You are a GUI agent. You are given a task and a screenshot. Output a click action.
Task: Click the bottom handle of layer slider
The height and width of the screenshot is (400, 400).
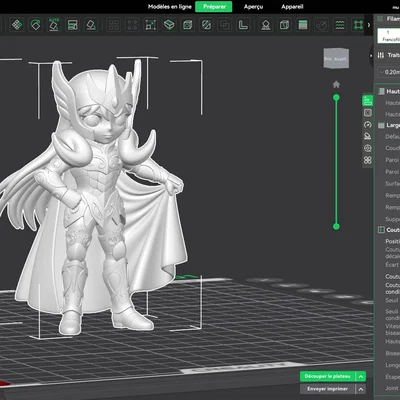[336, 227]
